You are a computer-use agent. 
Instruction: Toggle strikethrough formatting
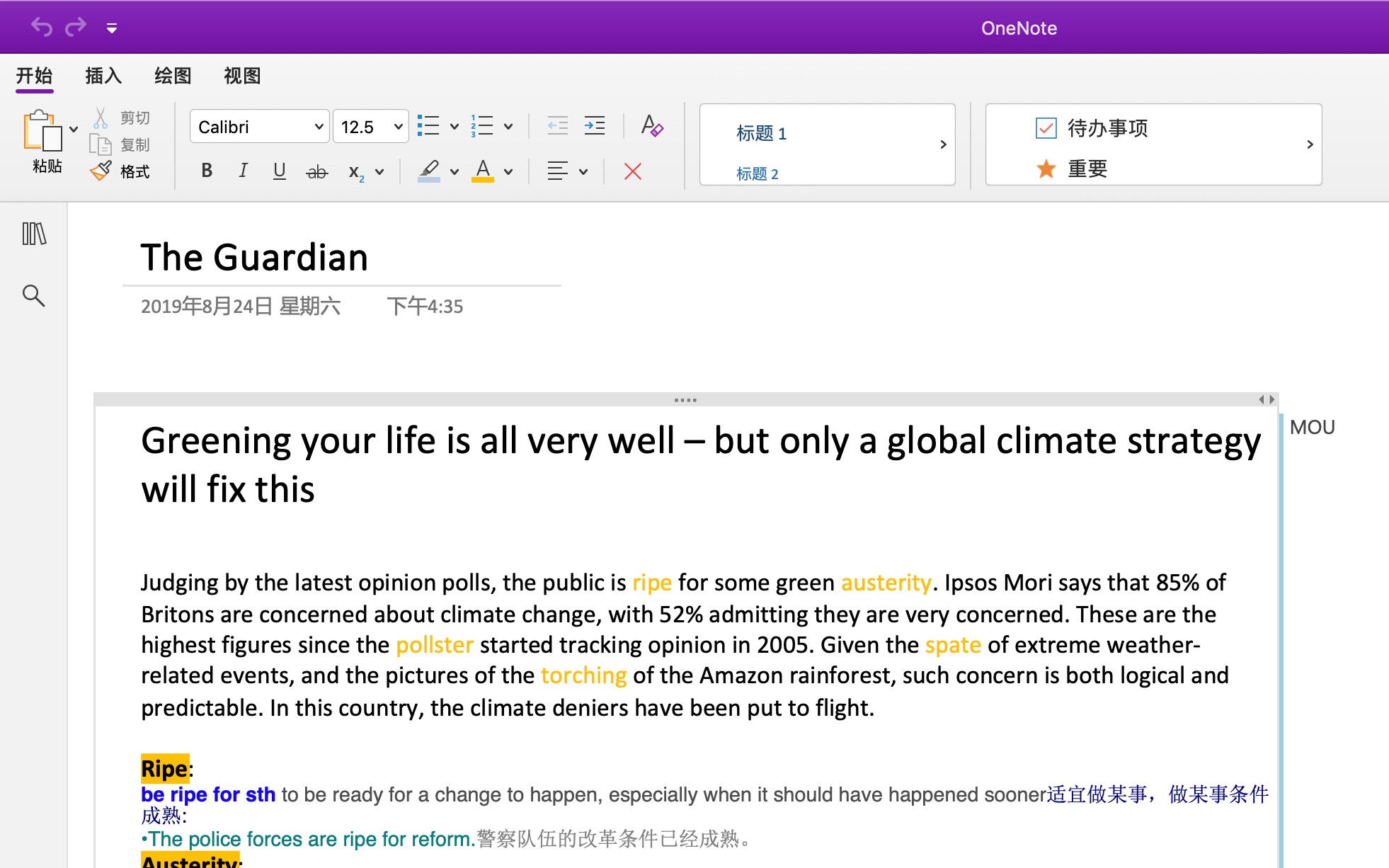point(317,171)
